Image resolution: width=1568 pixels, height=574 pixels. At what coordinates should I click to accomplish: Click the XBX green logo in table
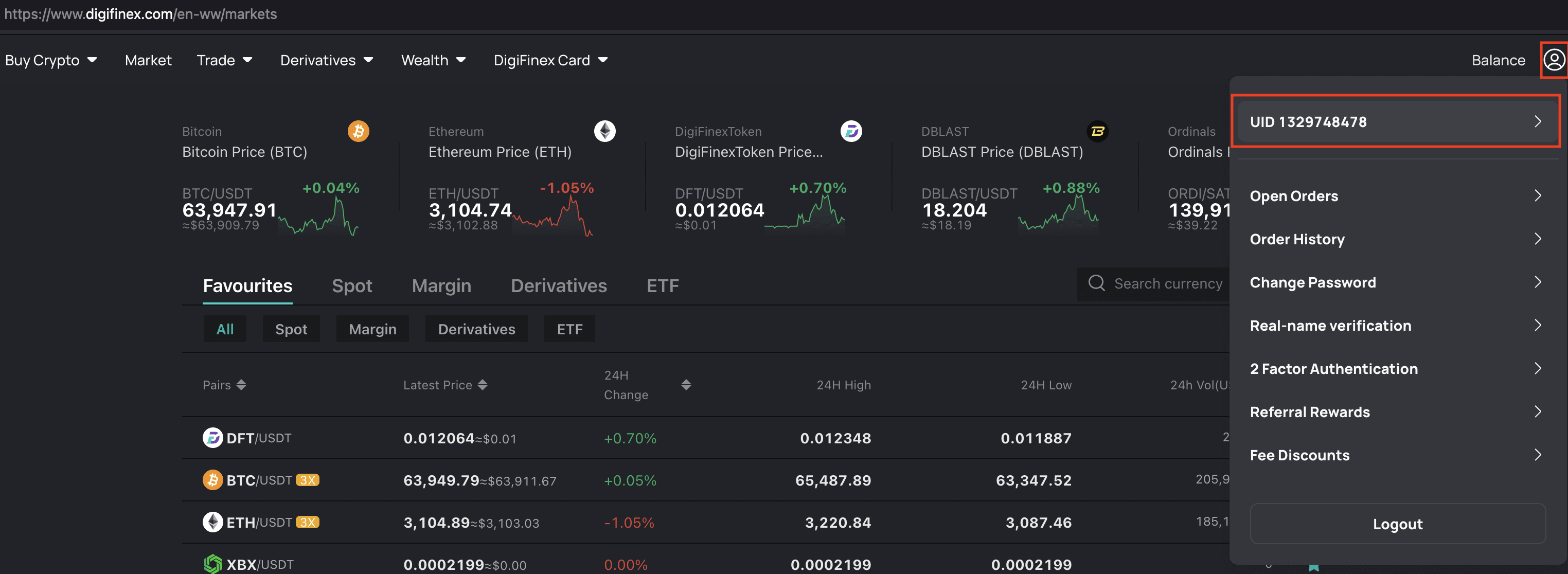point(212,564)
